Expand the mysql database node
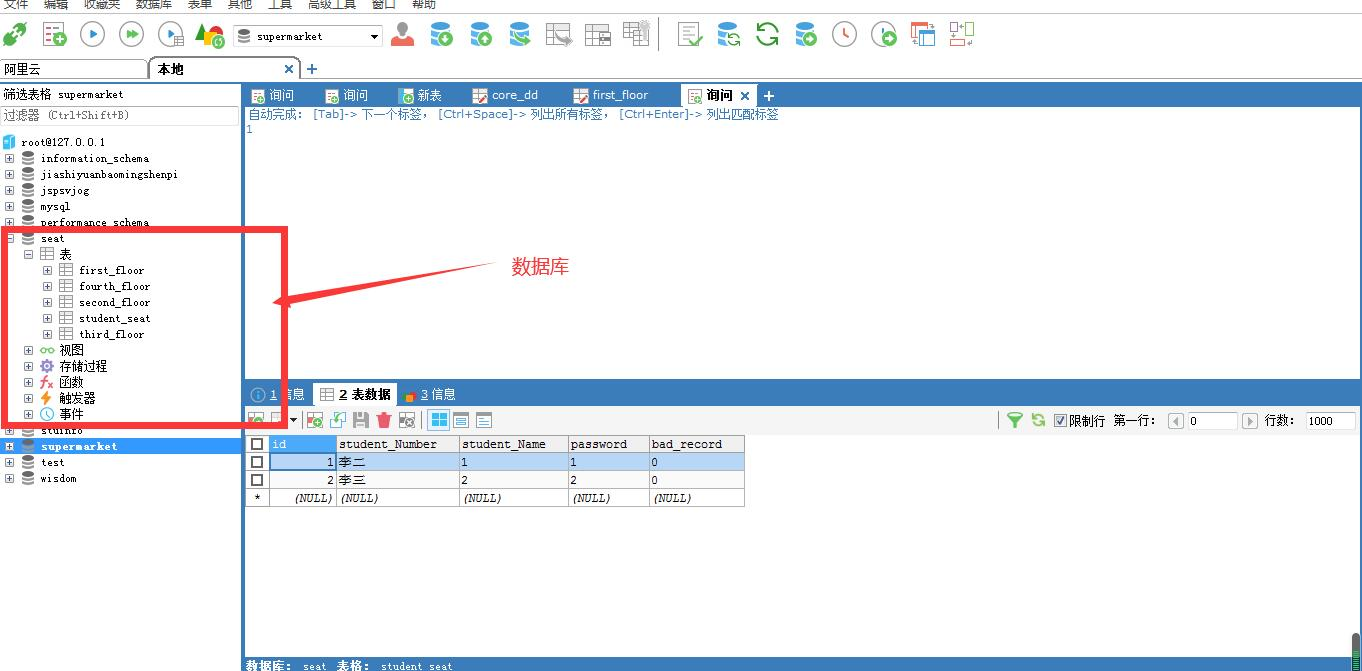Screen dimensions: 1362x671 [10, 206]
